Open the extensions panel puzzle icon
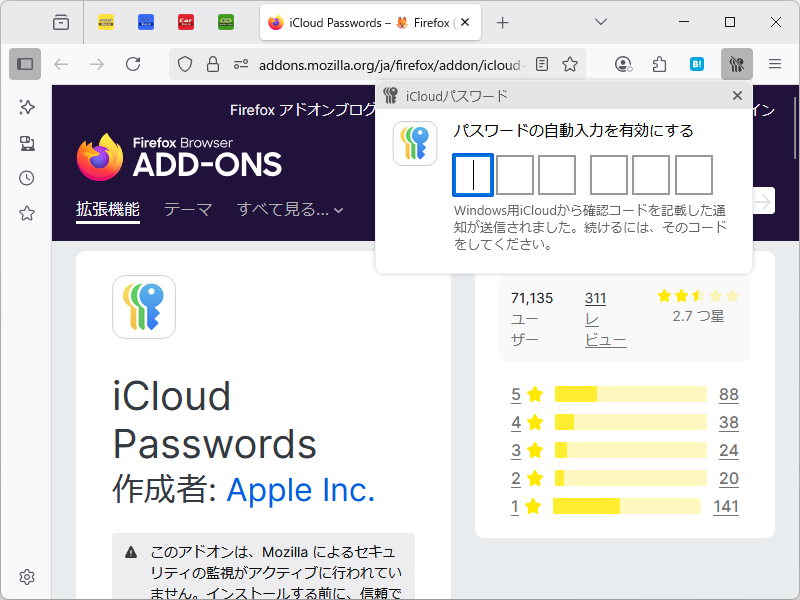Screen dimensions: 800x600 tap(659, 63)
